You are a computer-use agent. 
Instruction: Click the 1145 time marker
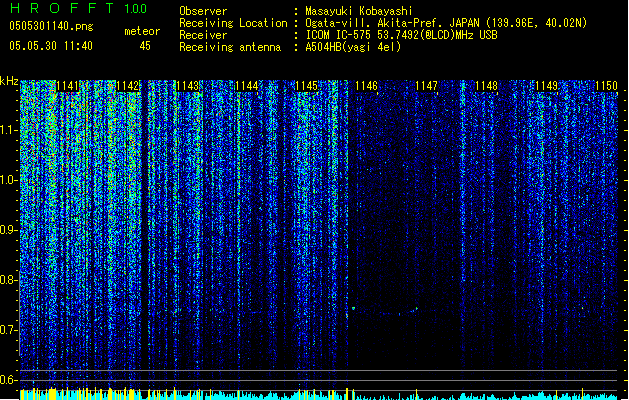(x=306, y=86)
